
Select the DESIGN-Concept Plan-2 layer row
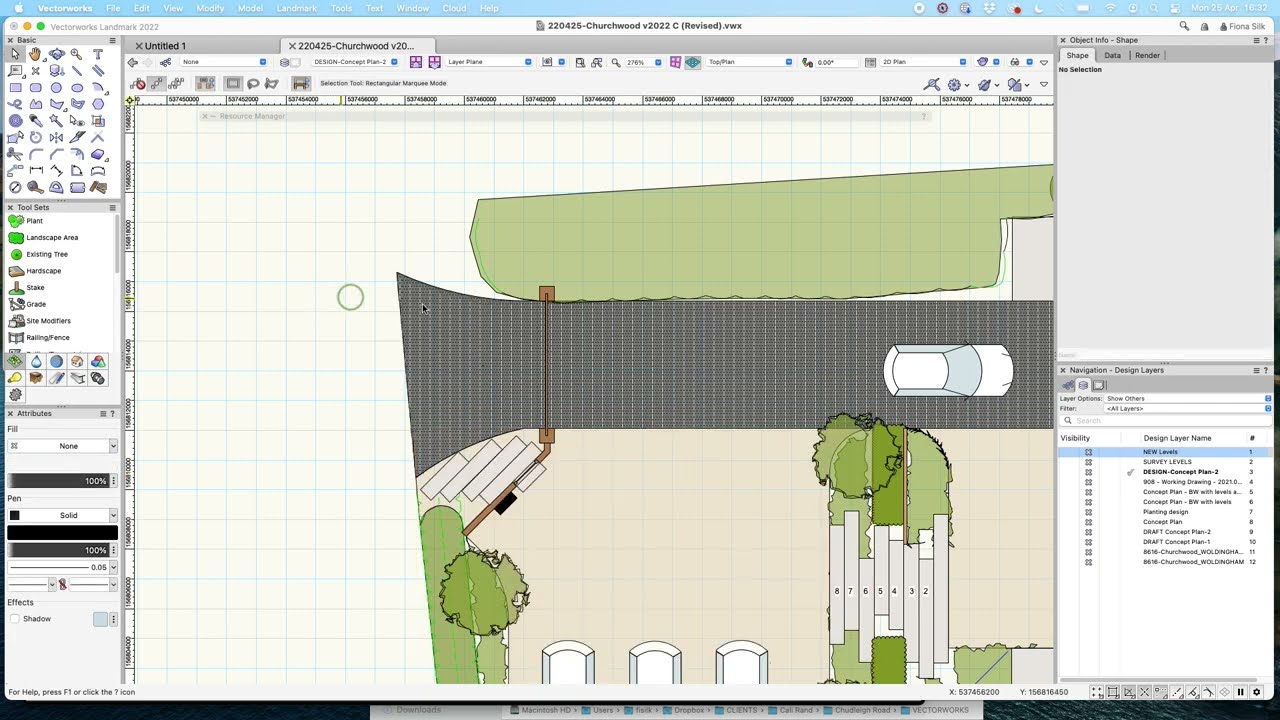pyautogui.click(x=1166, y=472)
